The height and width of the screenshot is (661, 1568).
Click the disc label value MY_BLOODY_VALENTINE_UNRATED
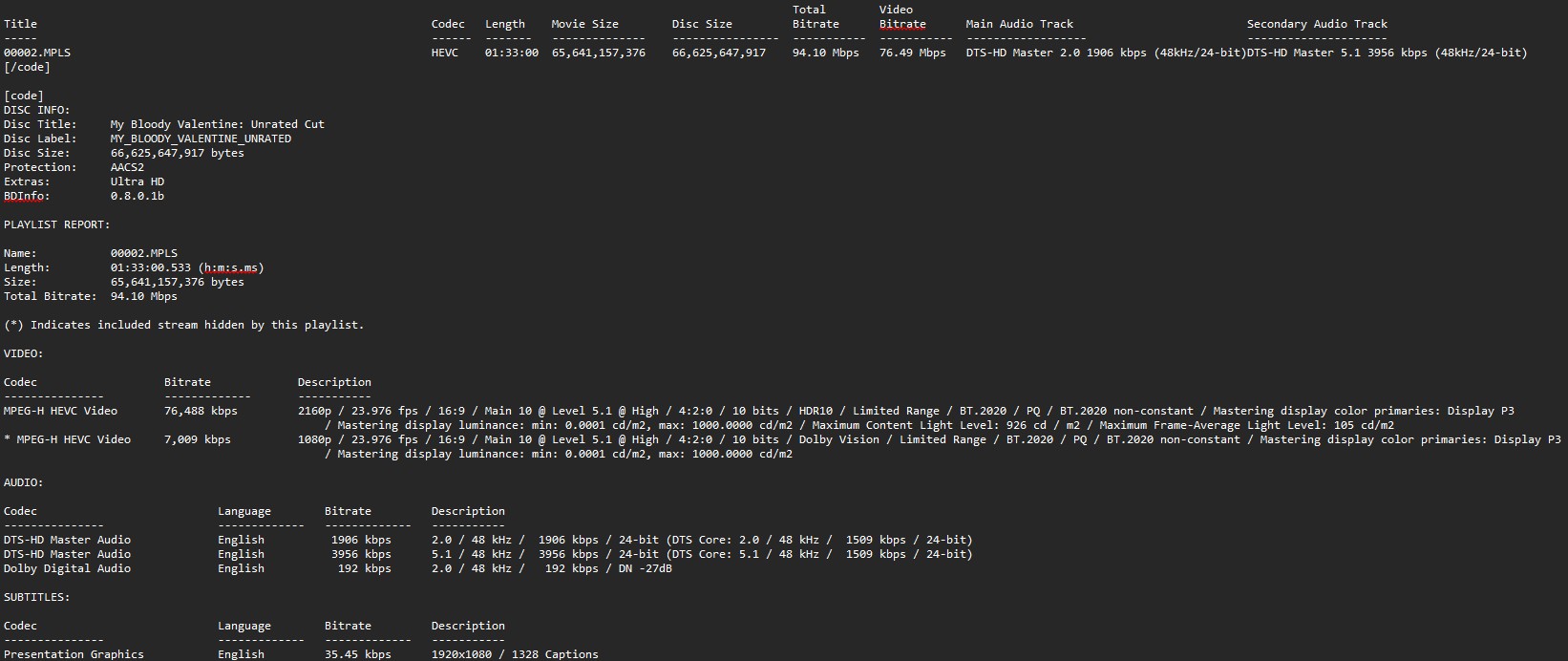[201, 139]
